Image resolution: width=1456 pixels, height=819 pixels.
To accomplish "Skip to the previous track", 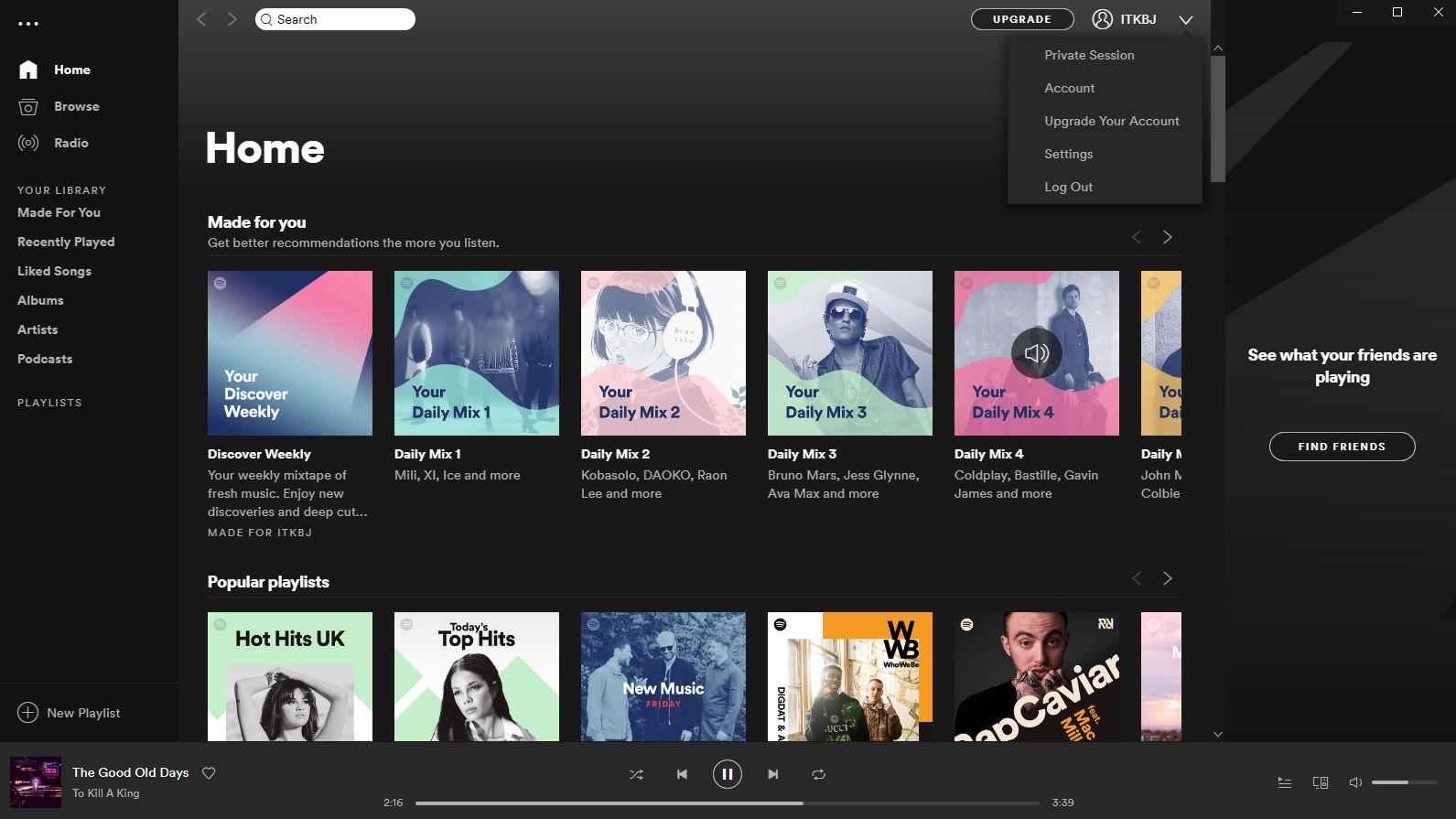I will [x=682, y=774].
